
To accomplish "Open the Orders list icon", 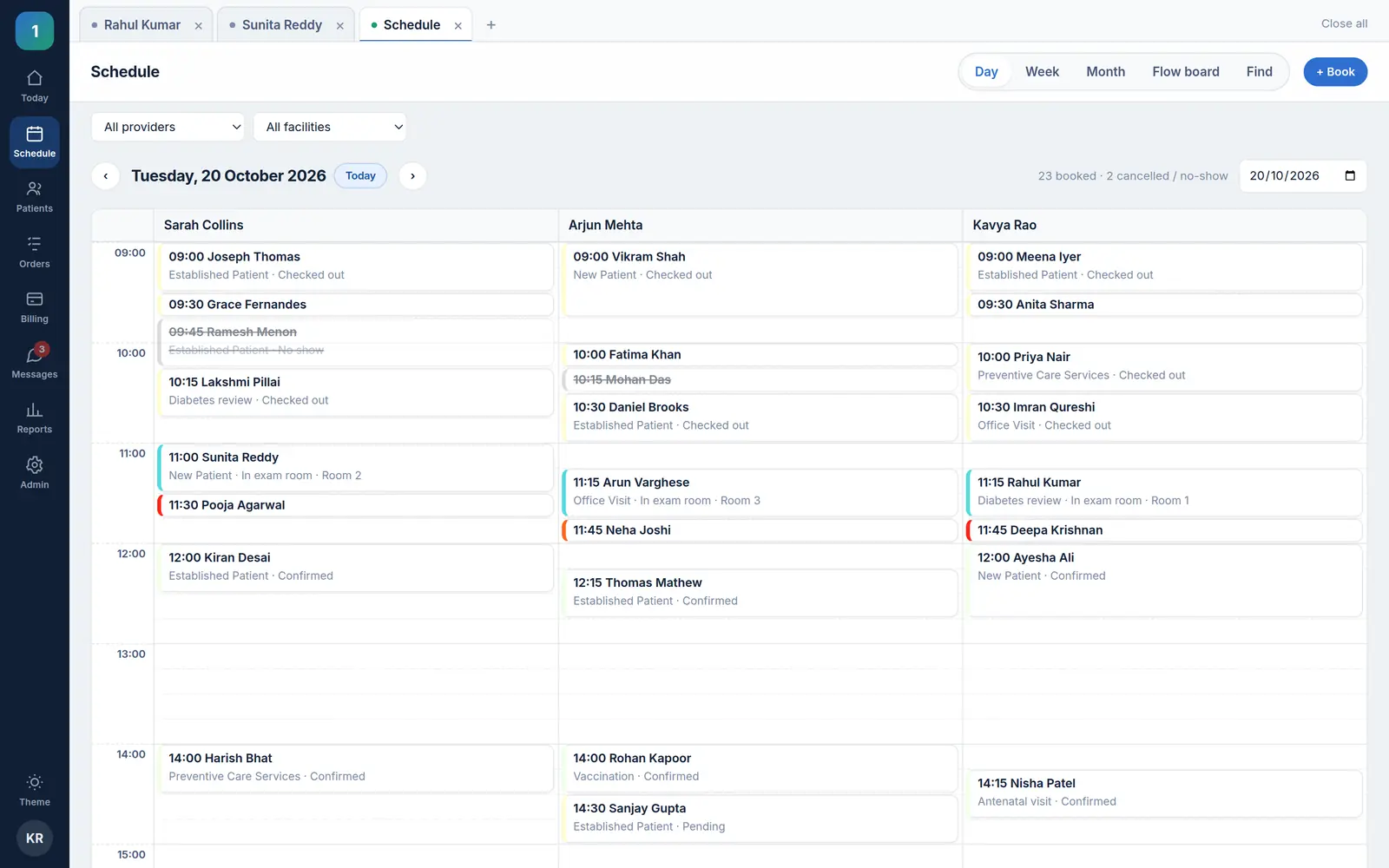I will pos(35,252).
